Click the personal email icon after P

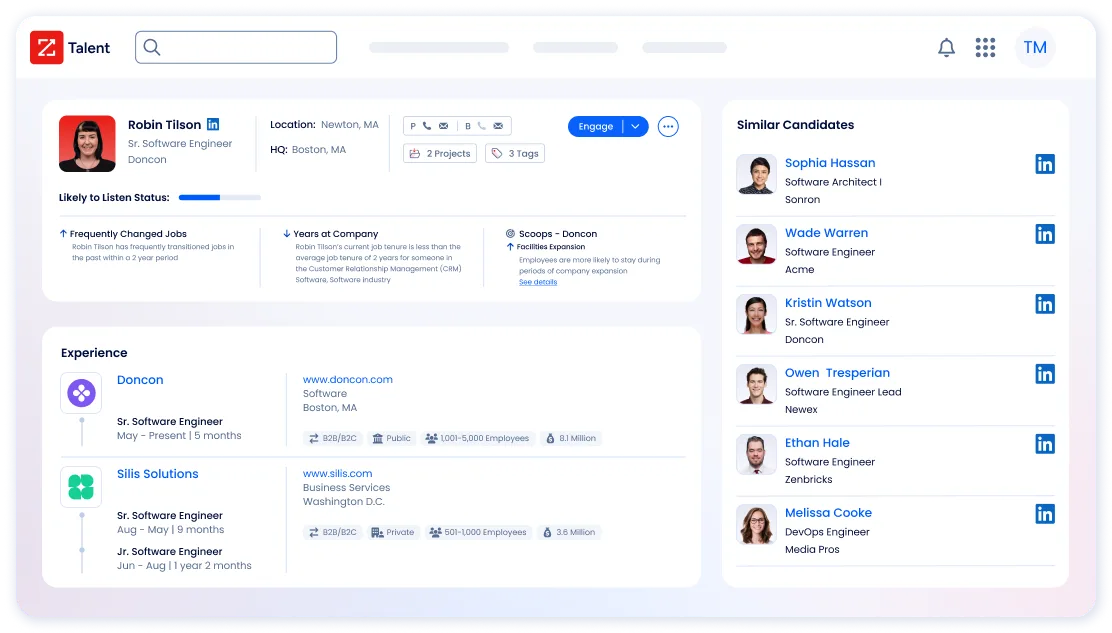pos(443,126)
